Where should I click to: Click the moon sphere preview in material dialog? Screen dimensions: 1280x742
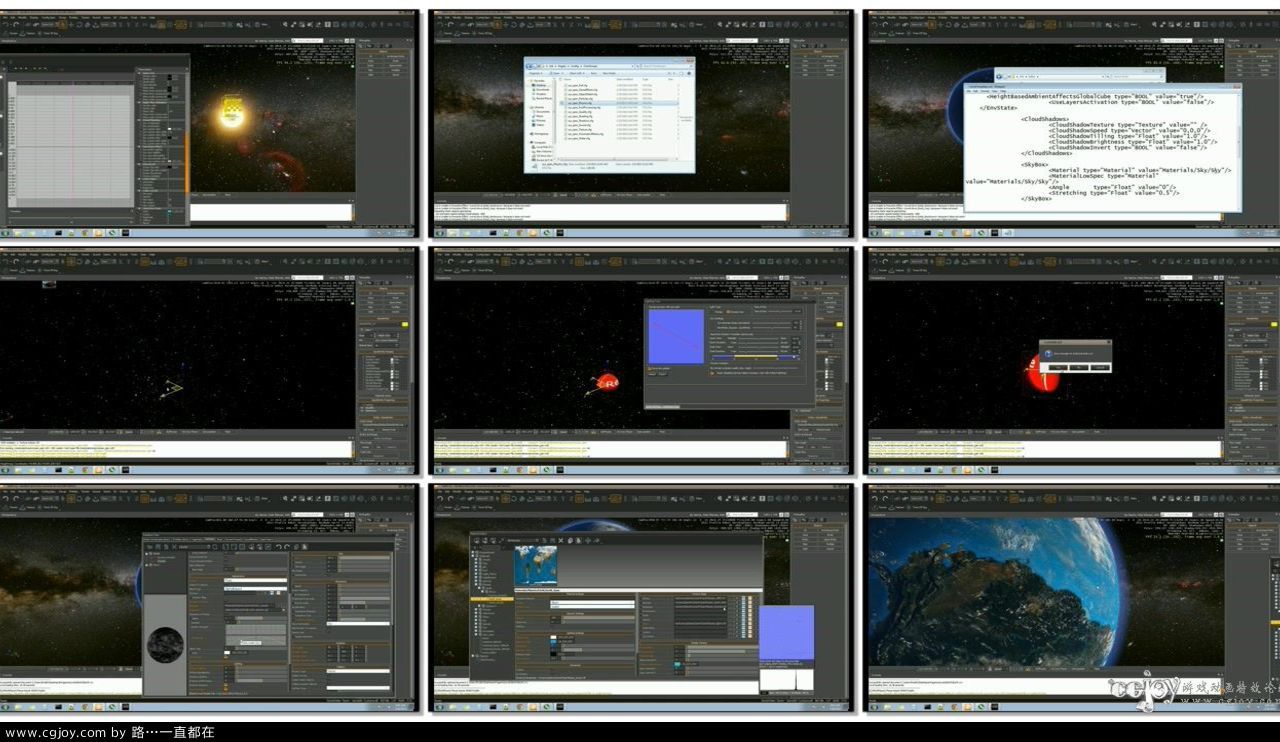[165, 645]
